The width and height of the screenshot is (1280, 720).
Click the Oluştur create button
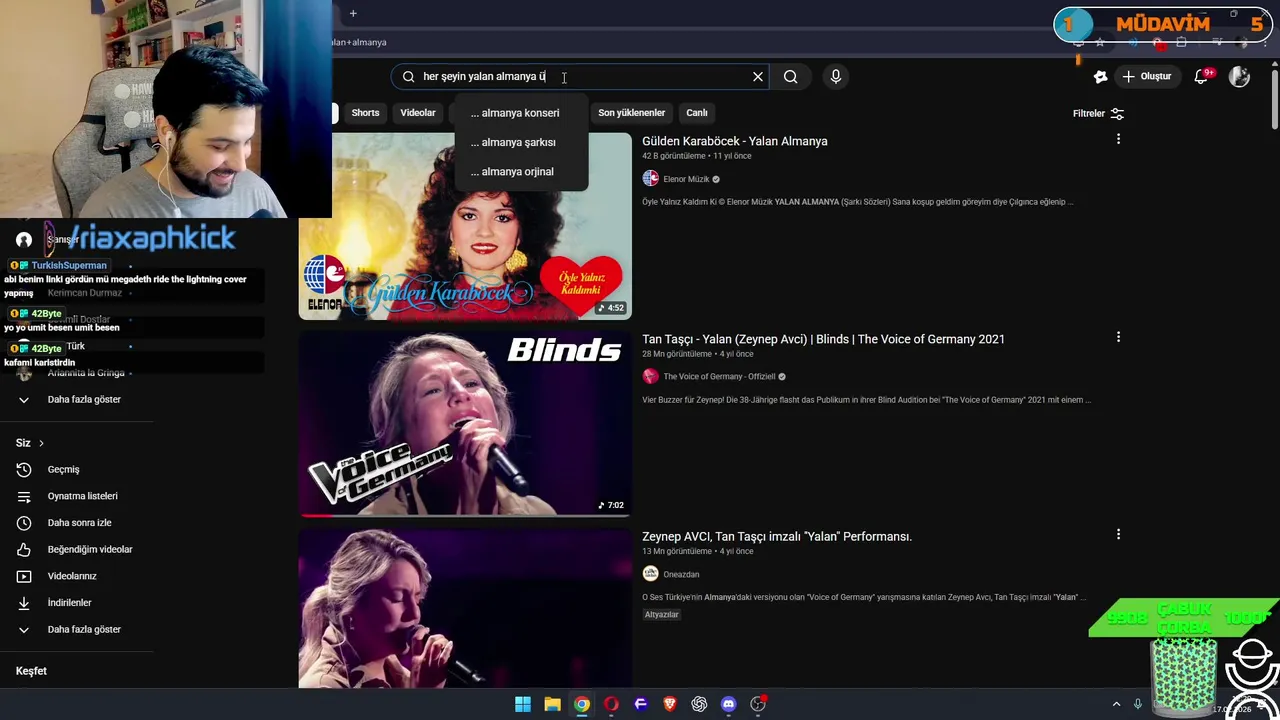point(1147,77)
